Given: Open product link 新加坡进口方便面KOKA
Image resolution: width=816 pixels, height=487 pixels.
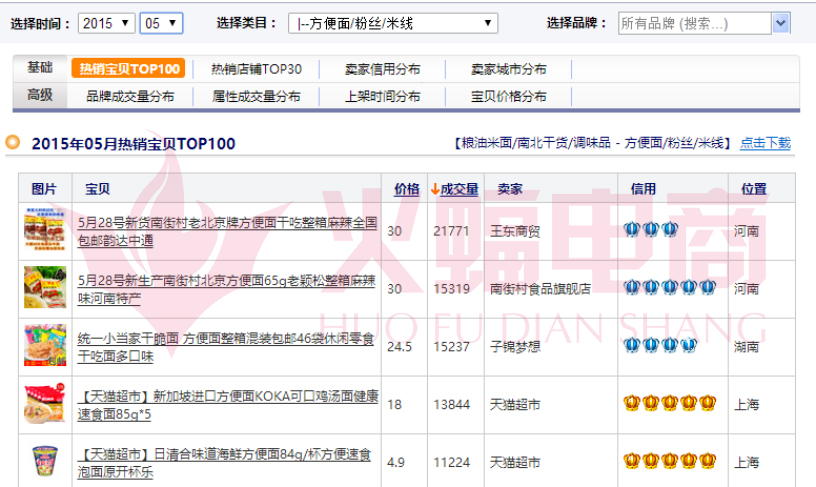Looking at the screenshot, I should [228, 405].
